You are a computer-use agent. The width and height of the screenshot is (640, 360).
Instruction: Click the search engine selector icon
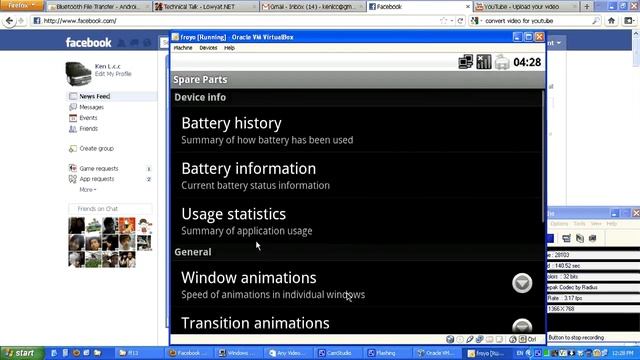[476, 20]
